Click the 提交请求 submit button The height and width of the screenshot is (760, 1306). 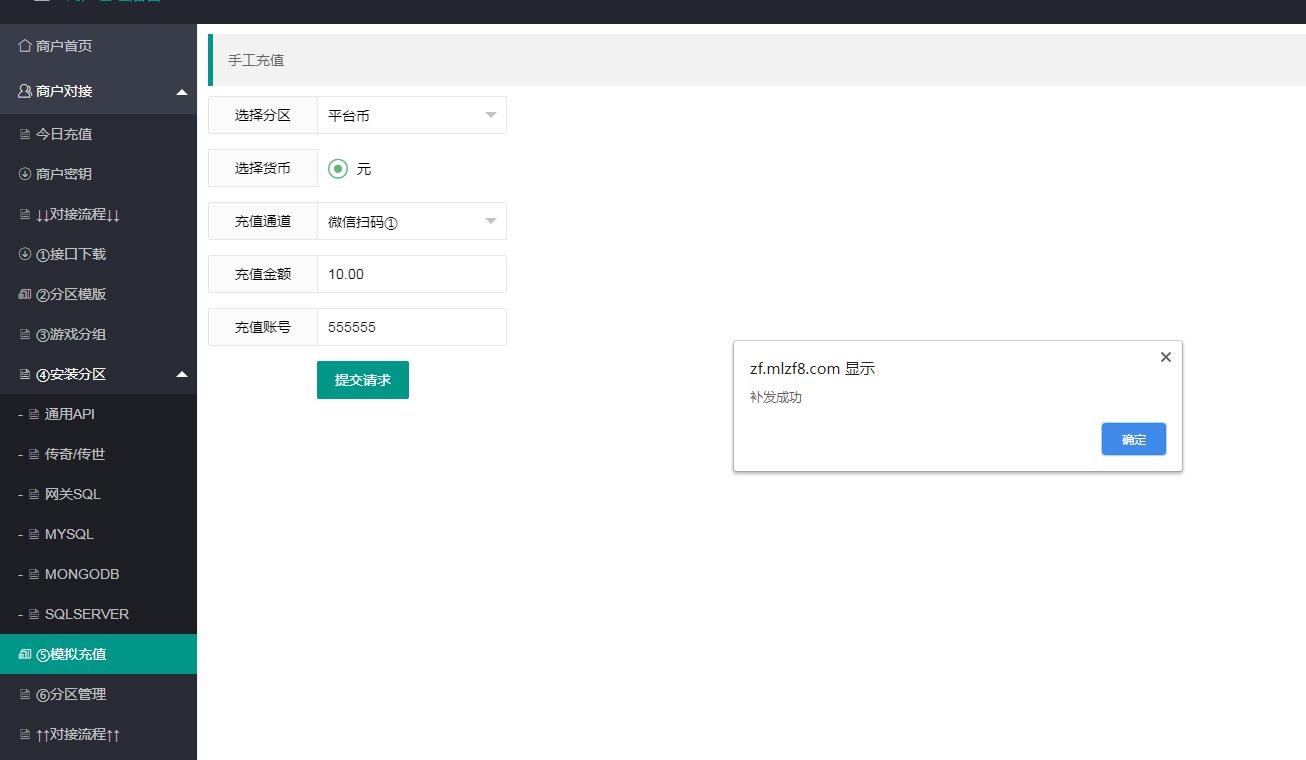pyautogui.click(x=363, y=380)
